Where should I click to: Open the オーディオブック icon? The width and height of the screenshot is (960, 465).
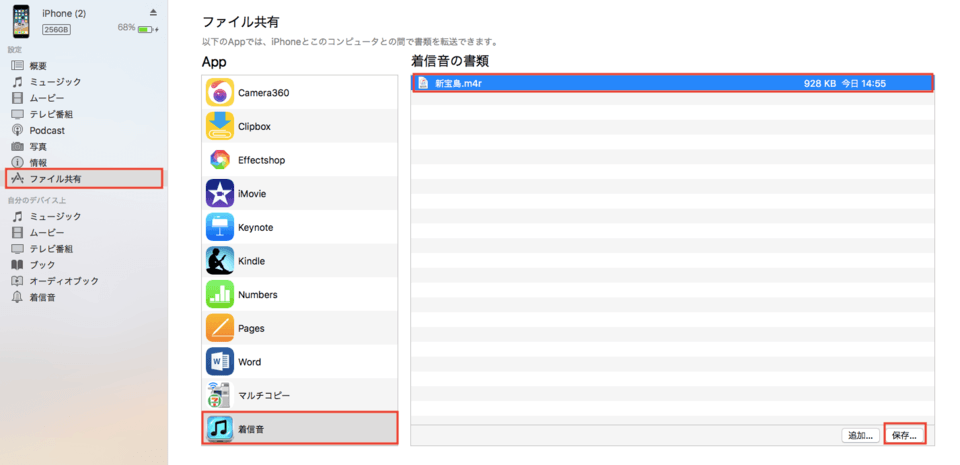(x=18, y=281)
